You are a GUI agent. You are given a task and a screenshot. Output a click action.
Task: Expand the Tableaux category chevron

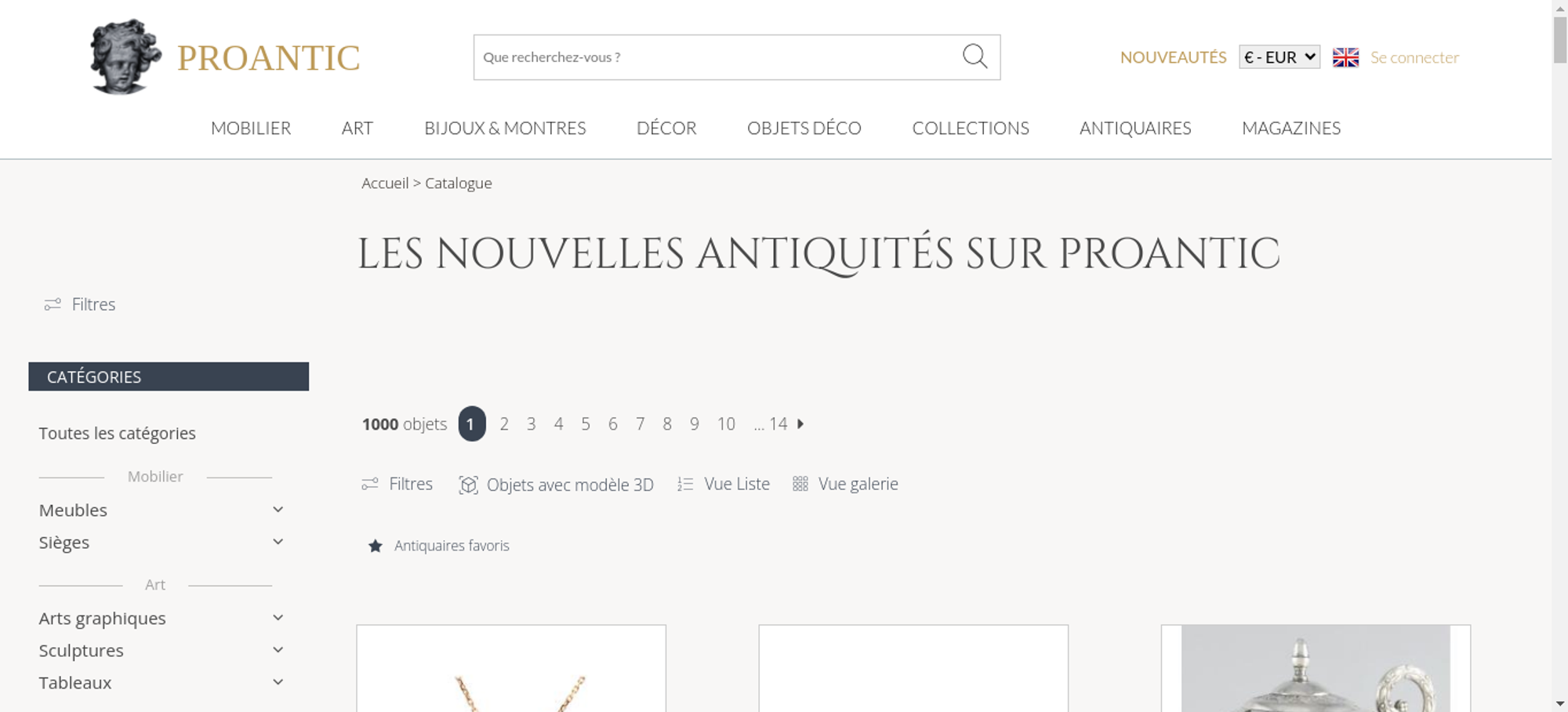(x=278, y=682)
